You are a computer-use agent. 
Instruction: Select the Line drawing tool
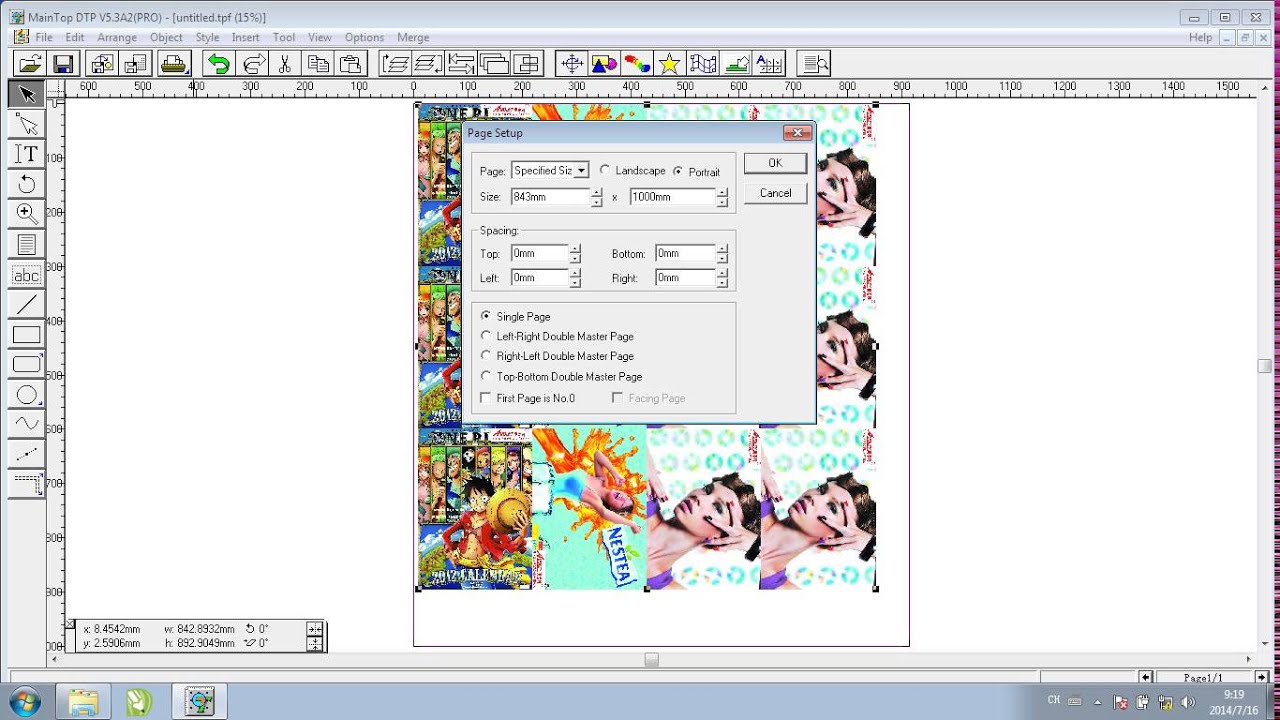pos(27,304)
